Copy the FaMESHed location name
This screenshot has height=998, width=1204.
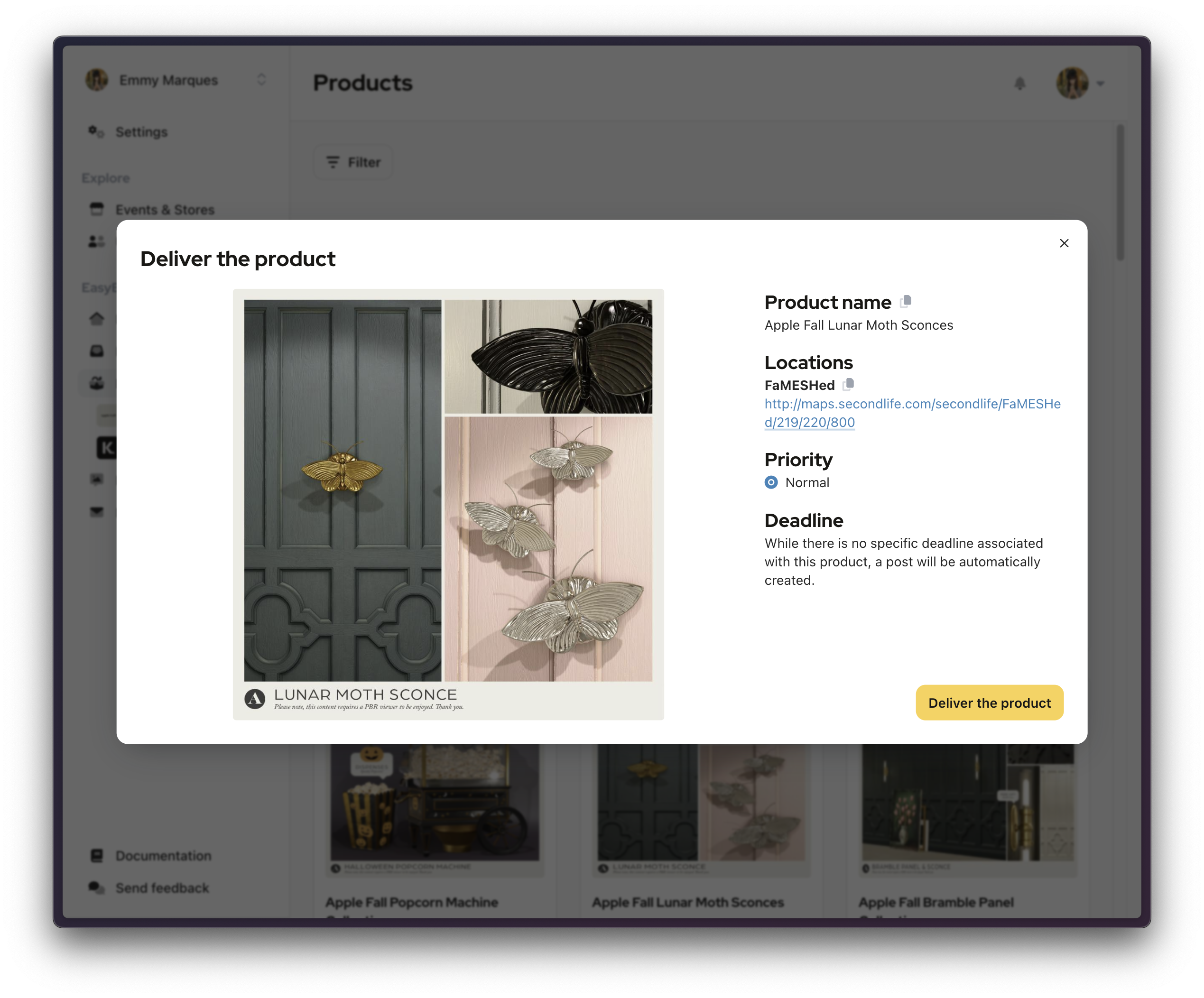[x=849, y=385]
